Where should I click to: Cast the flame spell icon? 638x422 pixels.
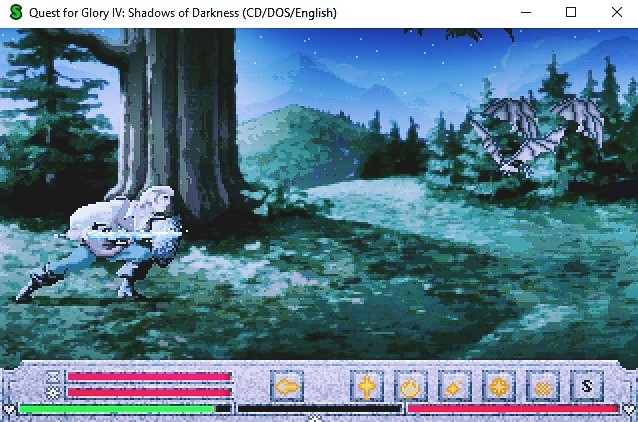point(411,386)
